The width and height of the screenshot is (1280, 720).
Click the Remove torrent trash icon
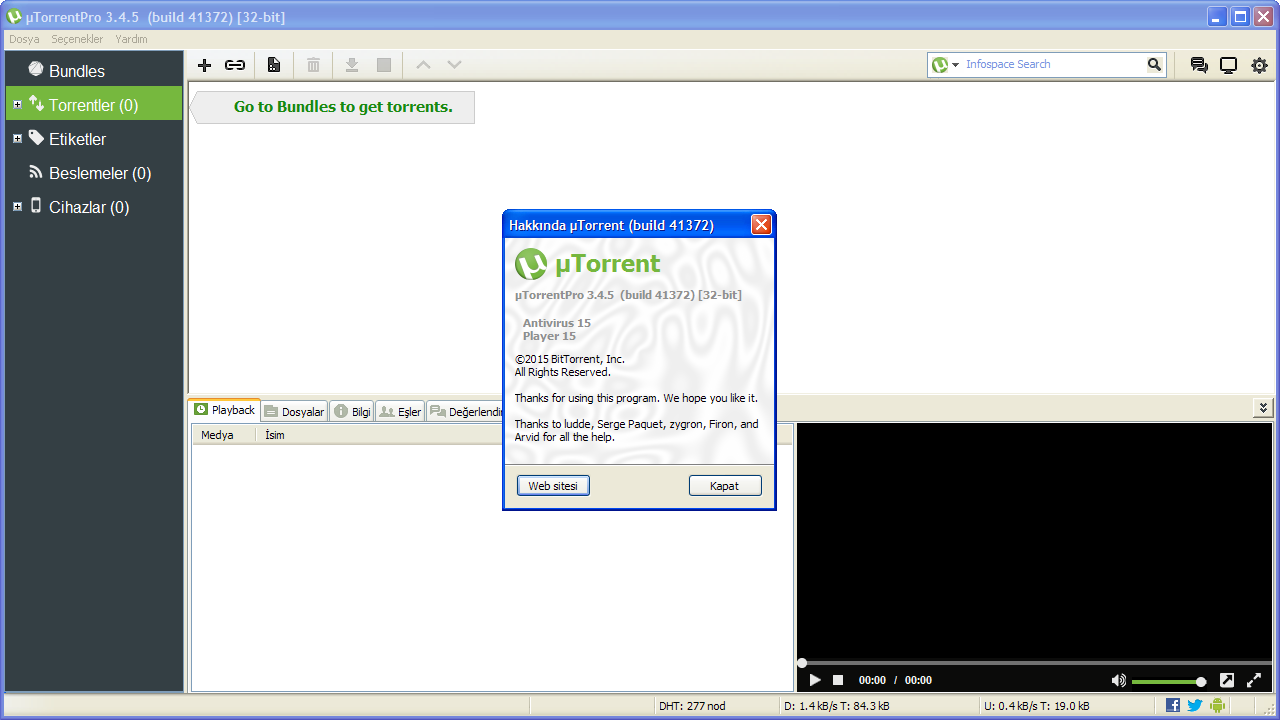[x=313, y=65]
